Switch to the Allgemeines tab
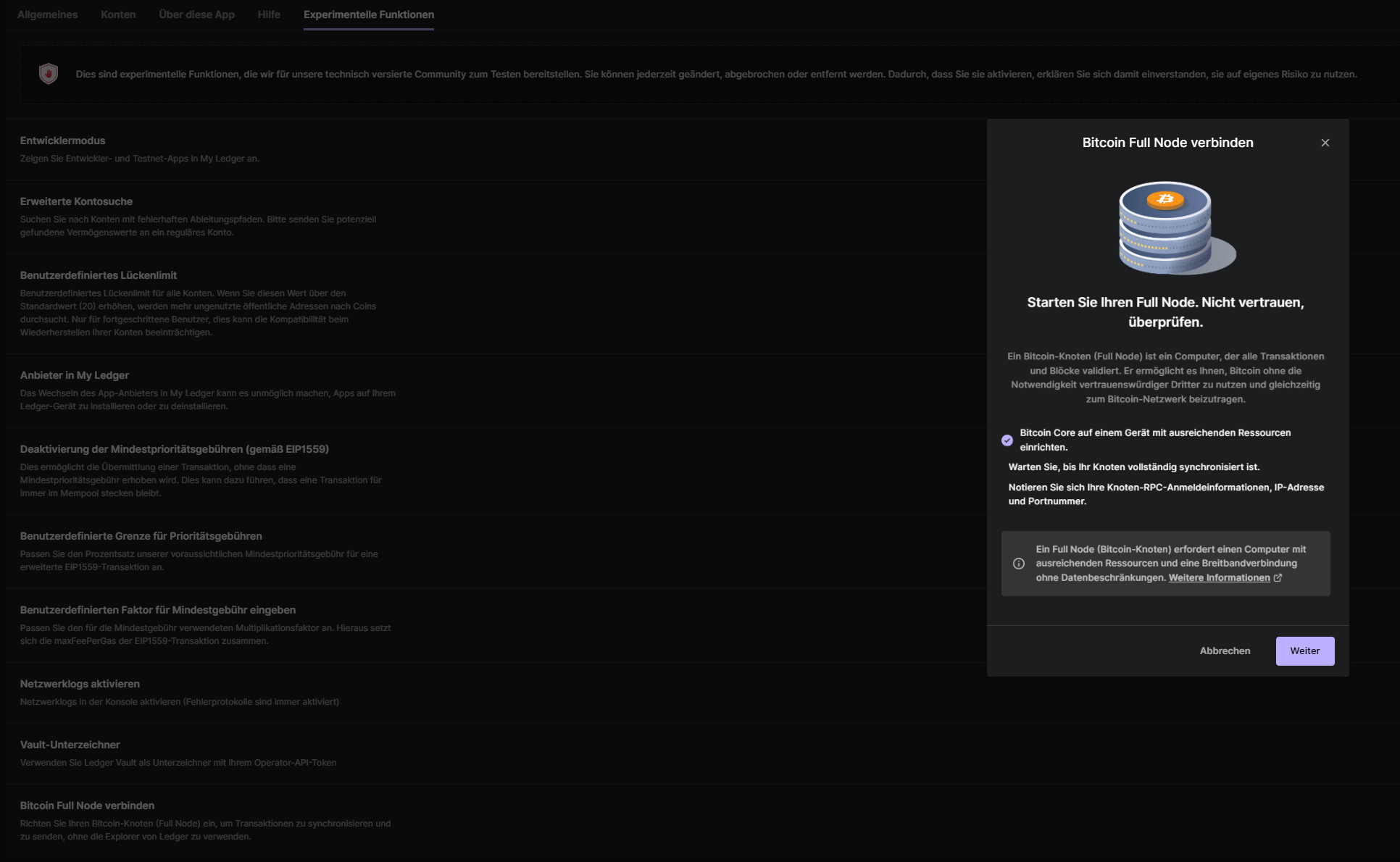Screen dimensions: 1400x862 click(47, 14)
